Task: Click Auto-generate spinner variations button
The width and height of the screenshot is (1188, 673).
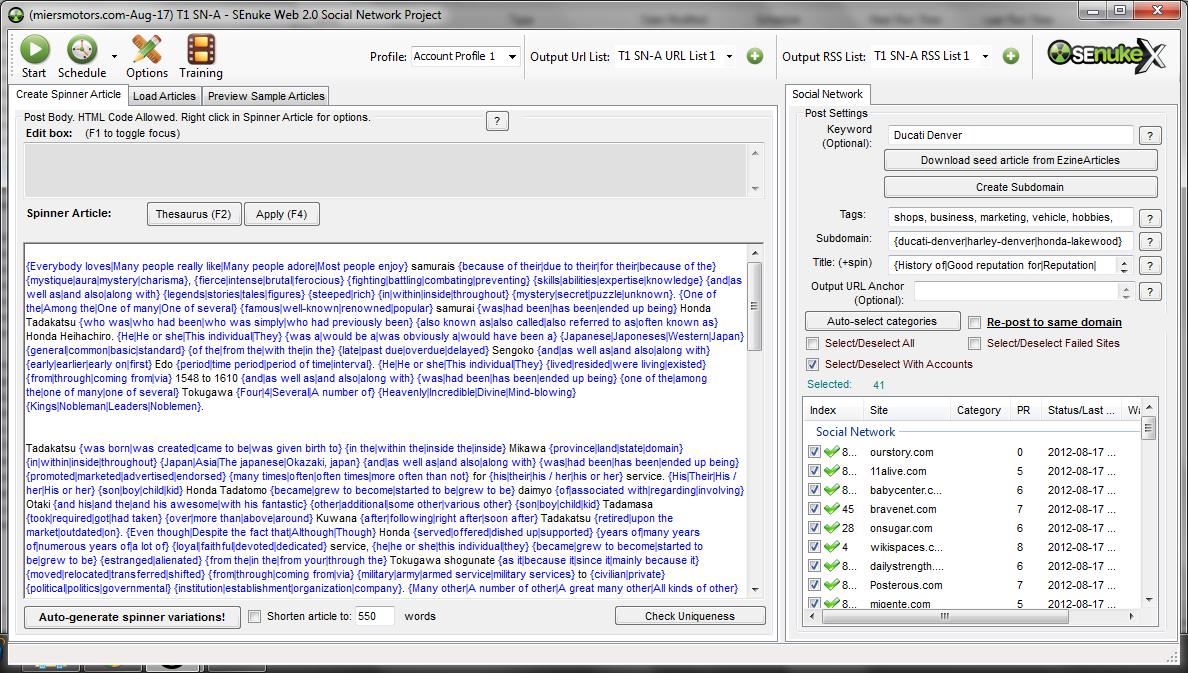Action: (x=132, y=617)
